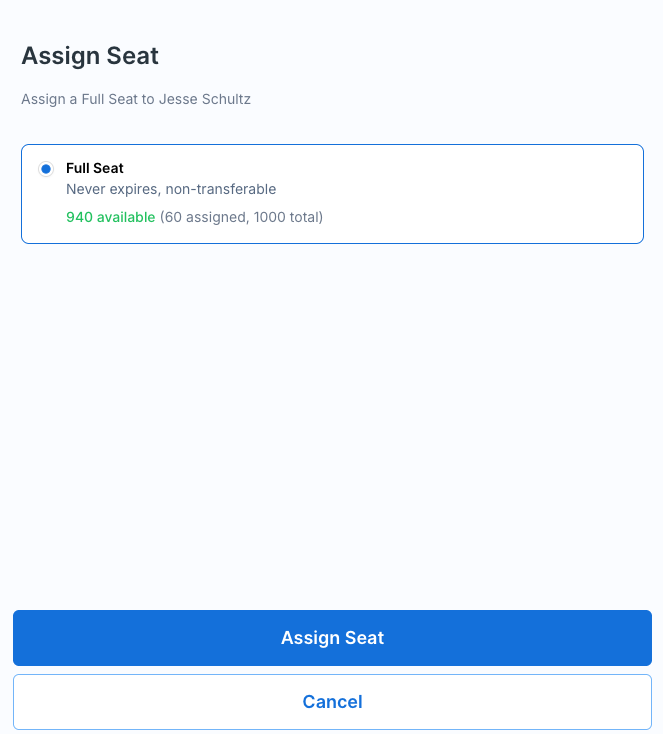
Task: Click the word "Seat" in the heading
Action: (x=133, y=56)
